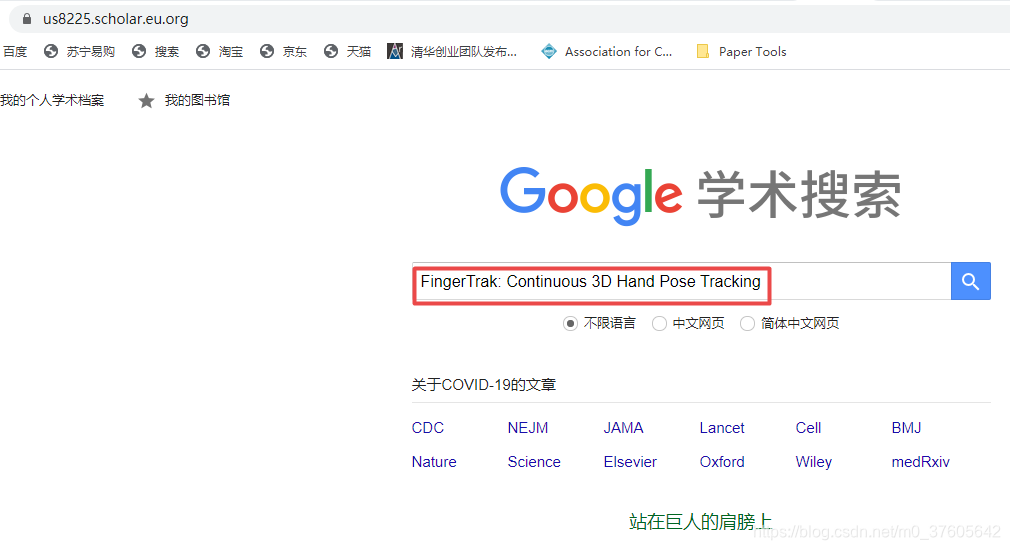Open the medRxiv COVID-19 articles link
This screenshot has height=550, width=1010.
tap(920, 462)
